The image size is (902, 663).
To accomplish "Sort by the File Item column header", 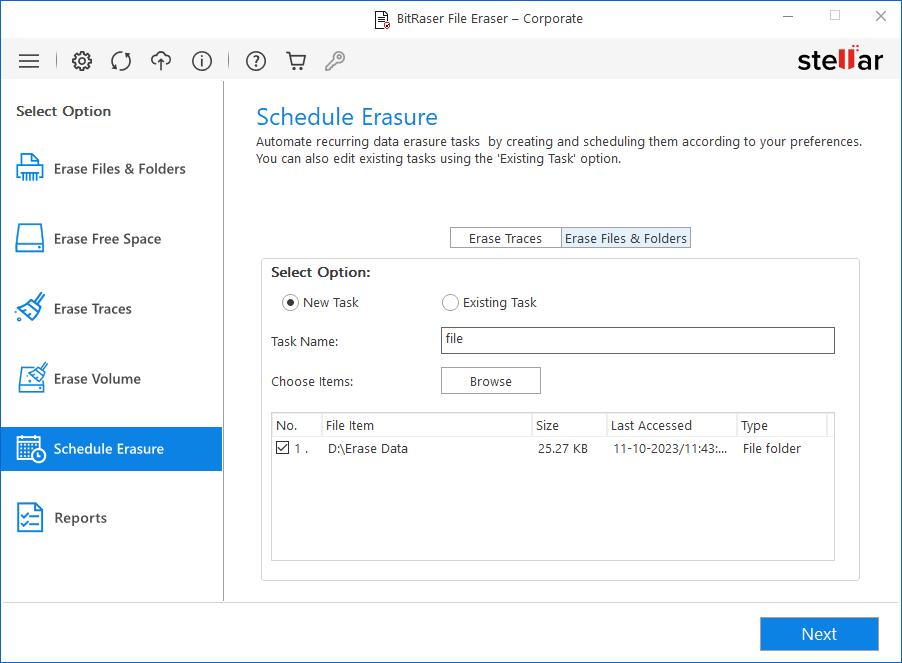I will click(426, 426).
